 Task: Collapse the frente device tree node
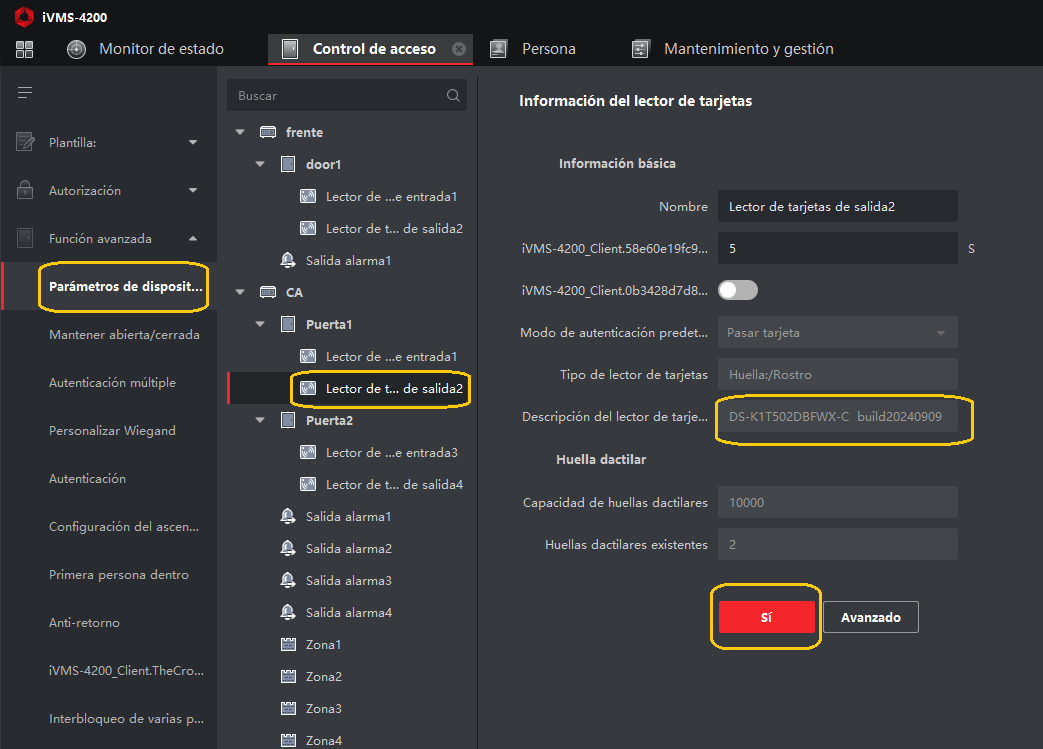coord(239,132)
